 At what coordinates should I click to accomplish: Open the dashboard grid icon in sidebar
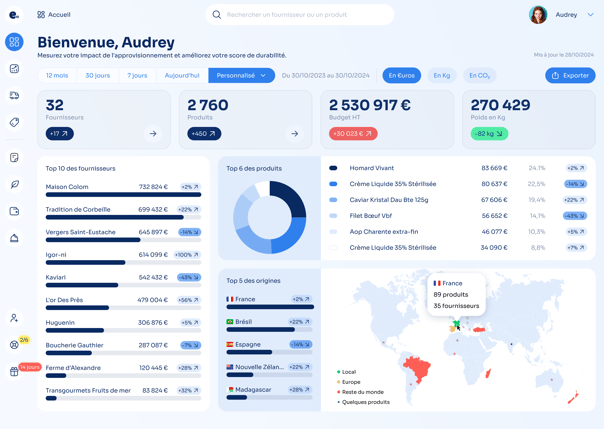[14, 42]
